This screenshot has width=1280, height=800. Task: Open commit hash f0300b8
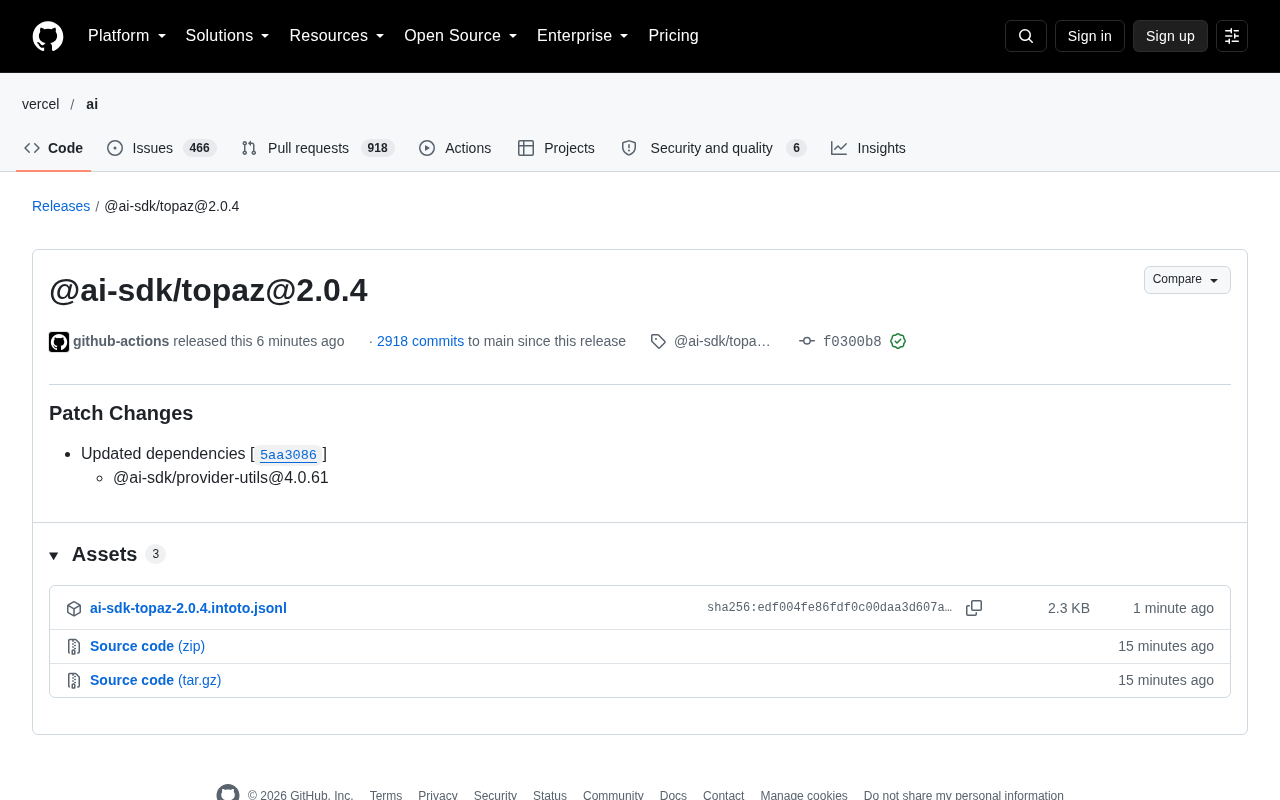(852, 341)
